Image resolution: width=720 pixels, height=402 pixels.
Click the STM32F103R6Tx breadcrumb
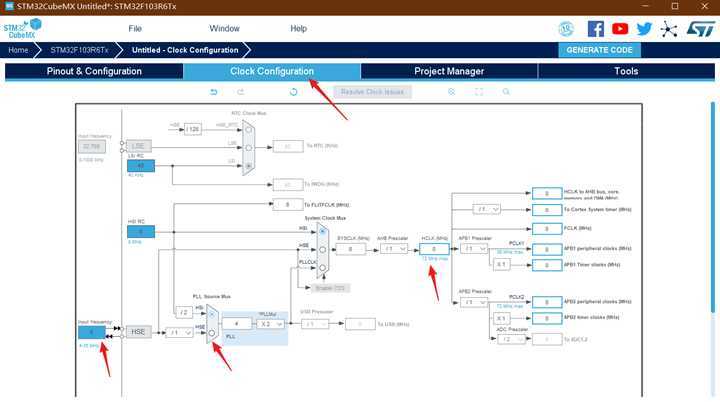point(79,50)
